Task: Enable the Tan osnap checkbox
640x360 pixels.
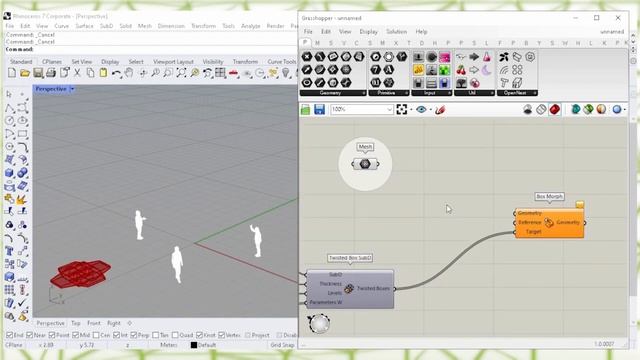Action: (156, 335)
